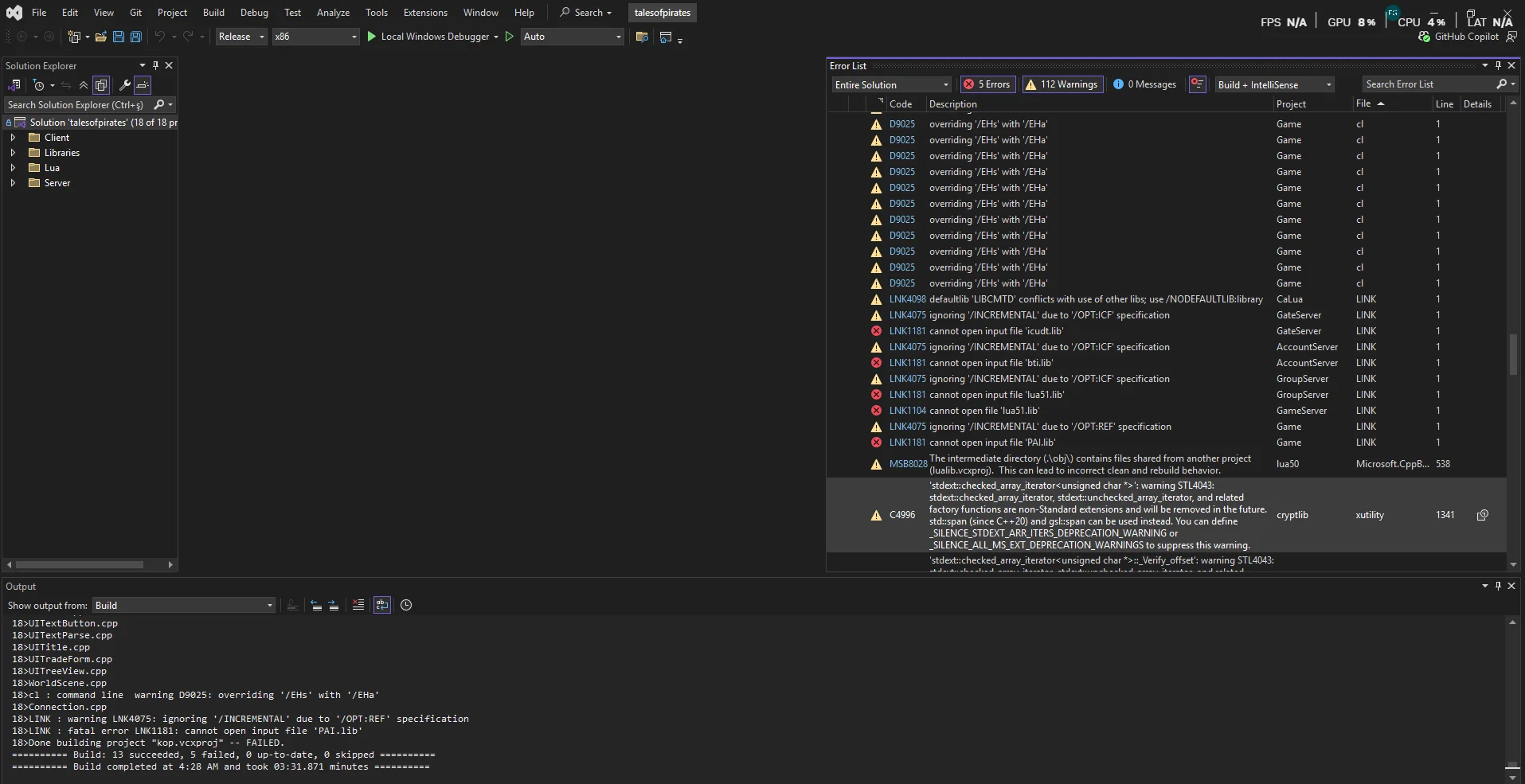Open the Build menu
The height and width of the screenshot is (784, 1525).
(213, 13)
